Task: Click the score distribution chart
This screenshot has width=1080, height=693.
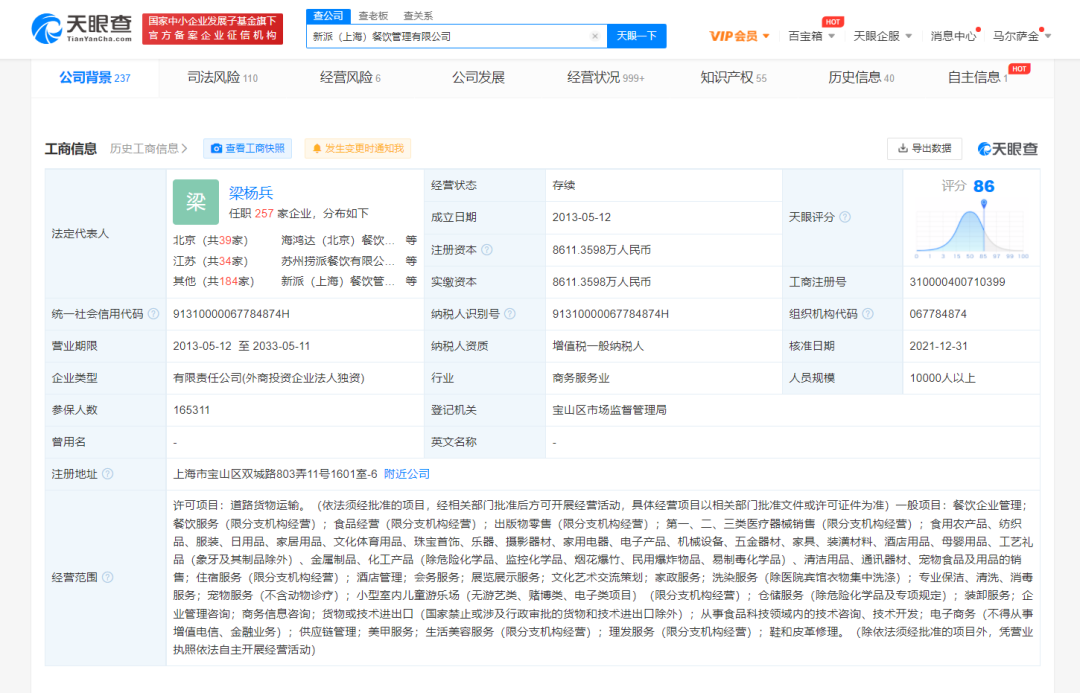Action: tap(971, 231)
